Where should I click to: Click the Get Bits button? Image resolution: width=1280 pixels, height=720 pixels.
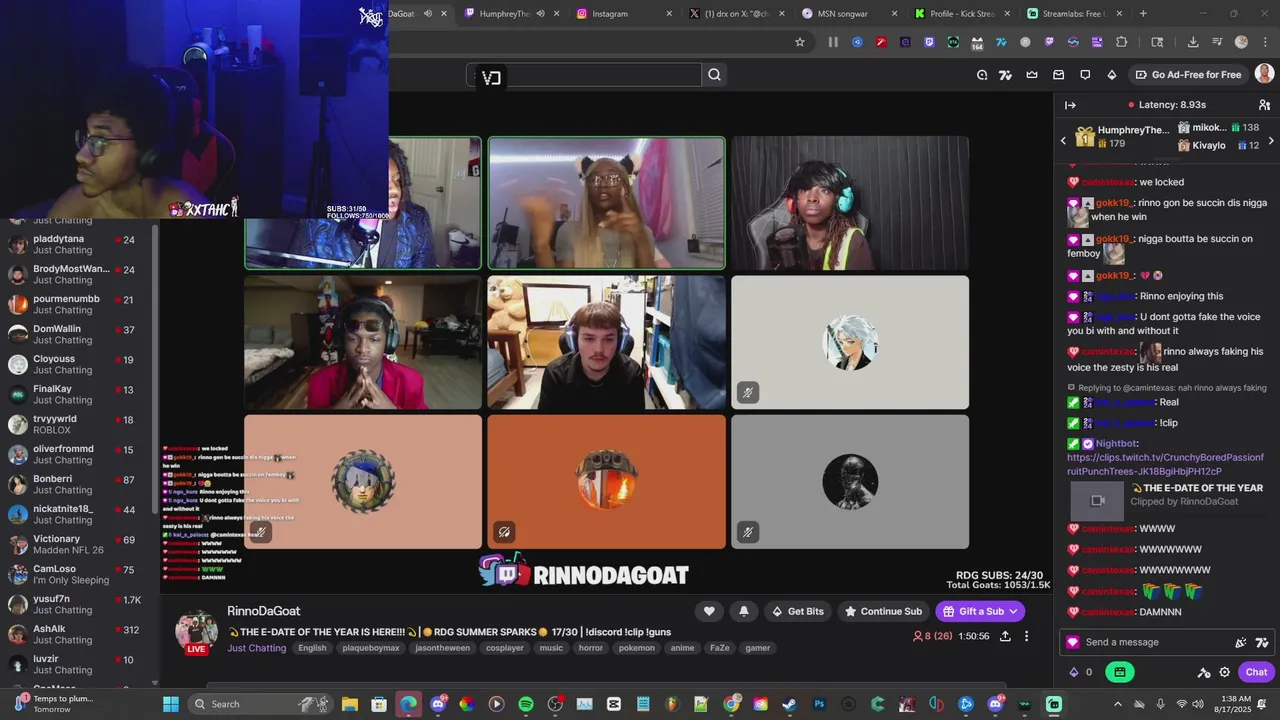tap(797, 611)
